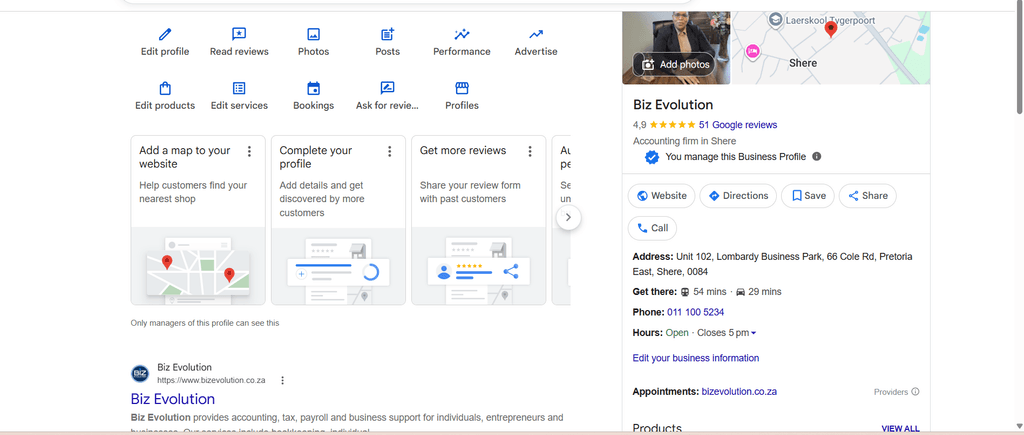
Task: Open 51 Google reviews link
Action: coord(738,125)
